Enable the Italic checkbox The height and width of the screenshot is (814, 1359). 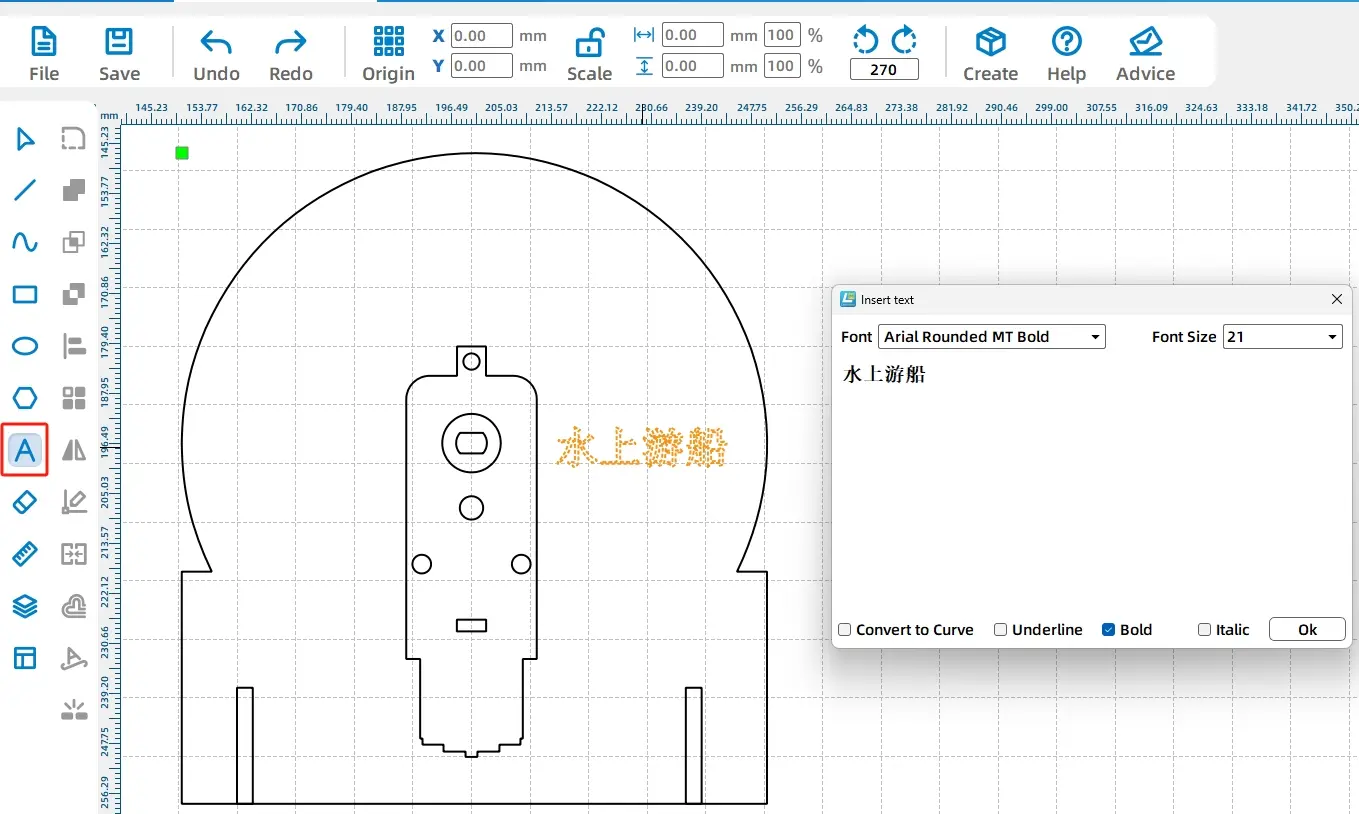coord(1205,630)
